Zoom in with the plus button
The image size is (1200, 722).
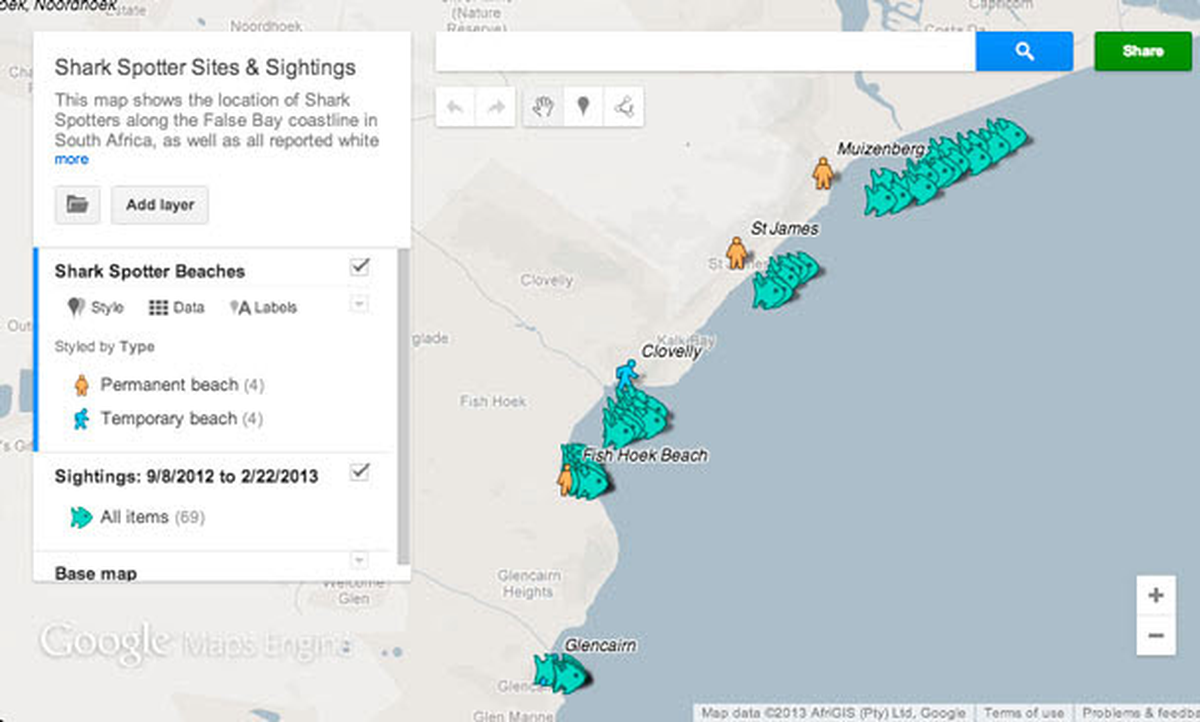tap(1156, 596)
